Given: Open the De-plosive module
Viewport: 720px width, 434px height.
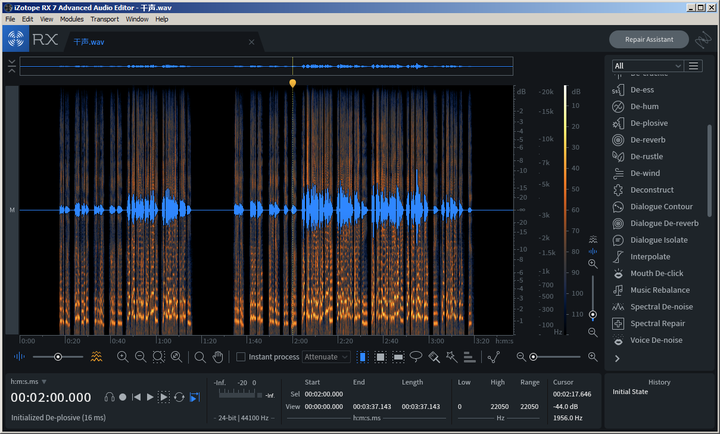Looking at the screenshot, I should 648,123.
